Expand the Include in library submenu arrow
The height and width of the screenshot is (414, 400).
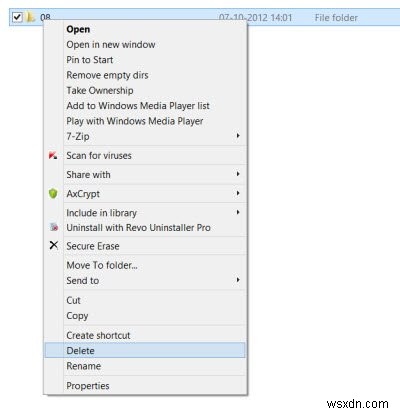[x=238, y=212]
